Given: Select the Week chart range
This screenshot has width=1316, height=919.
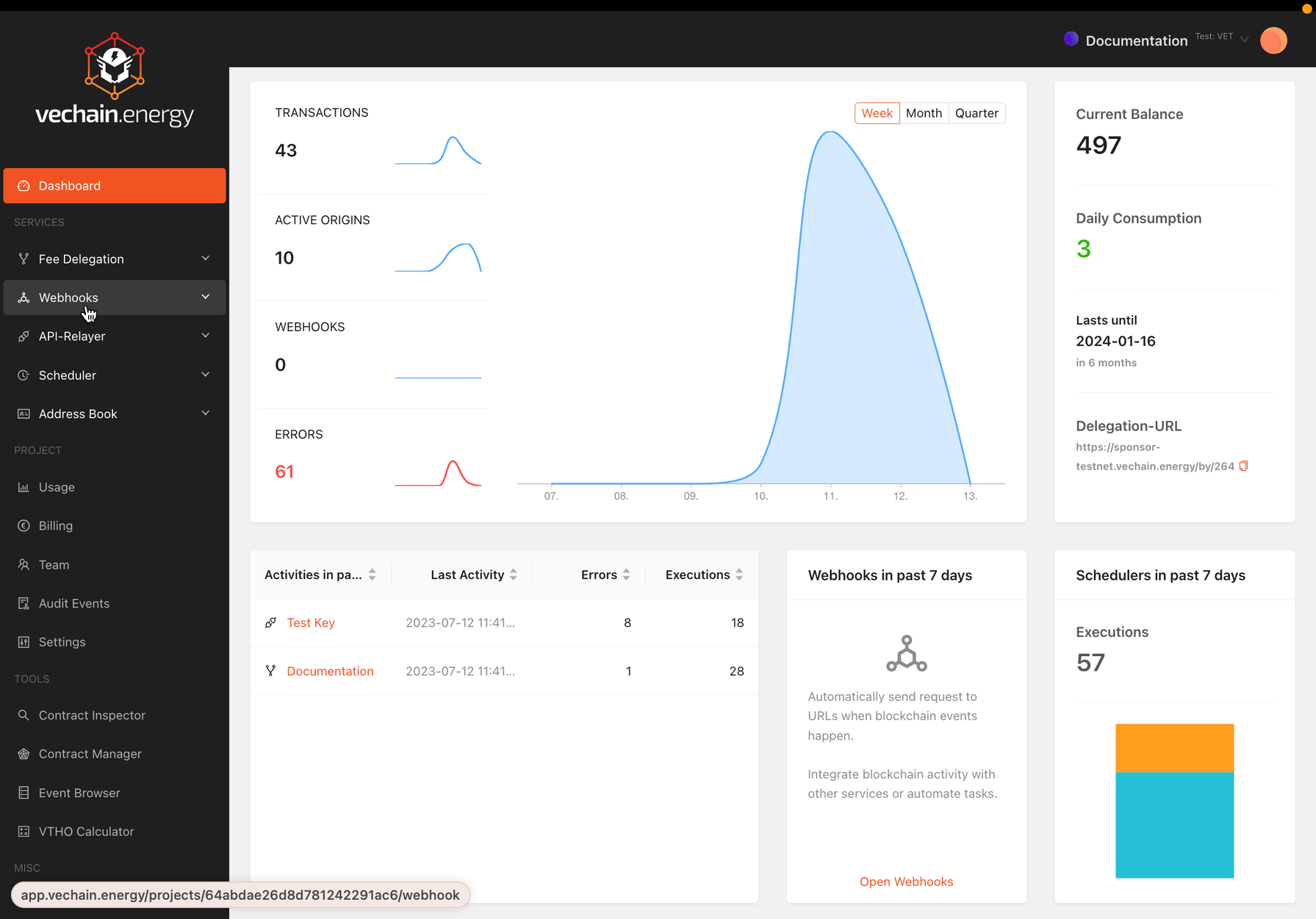Looking at the screenshot, I should click(x=877, y=113).
